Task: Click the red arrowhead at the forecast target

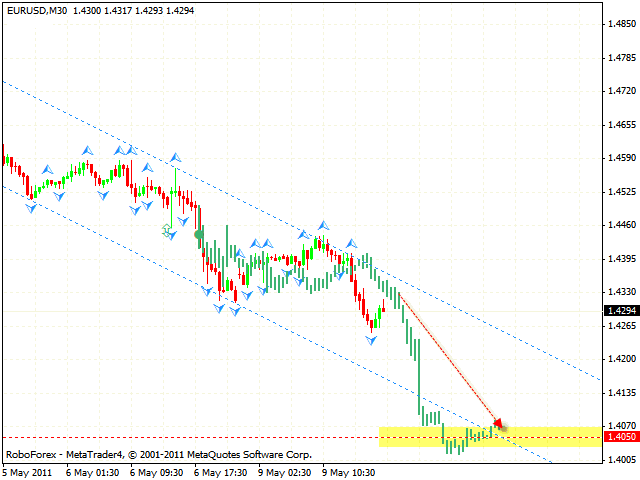Action: [x=499, y=424]
